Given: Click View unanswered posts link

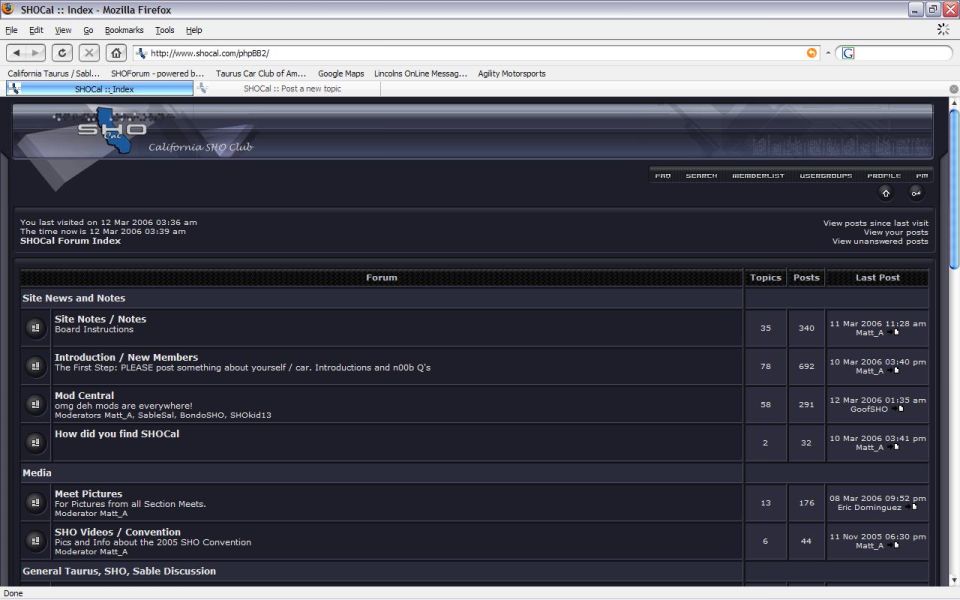Looking at the screenshot, I should 880,241.
